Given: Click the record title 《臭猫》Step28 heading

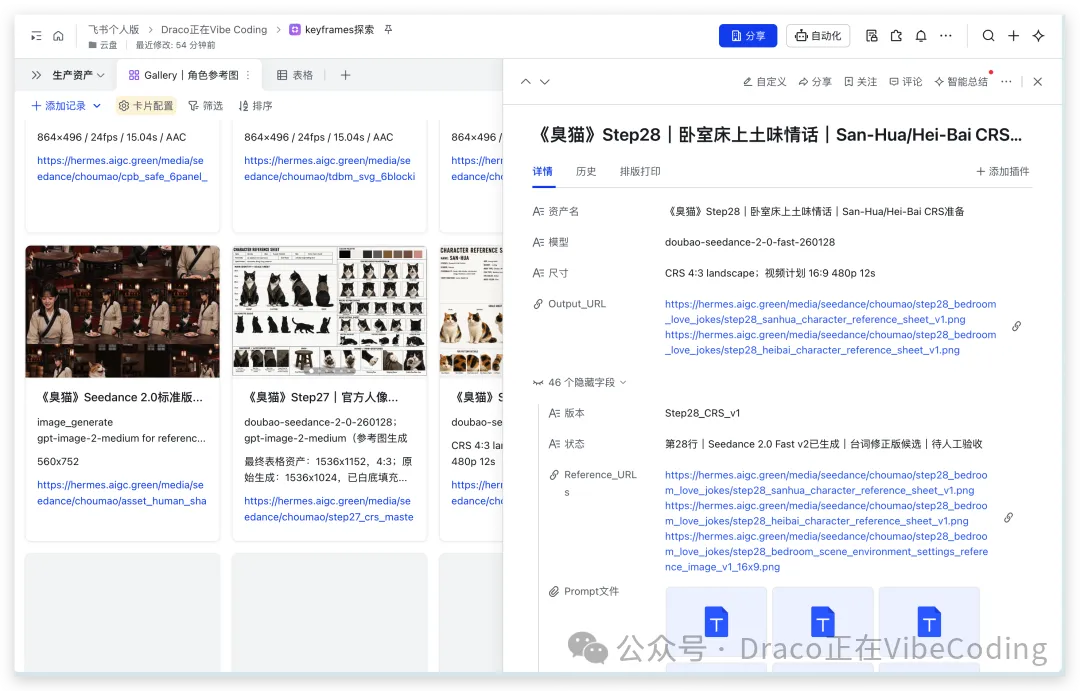Looking at the screenshot, I should tap(778, 134).
